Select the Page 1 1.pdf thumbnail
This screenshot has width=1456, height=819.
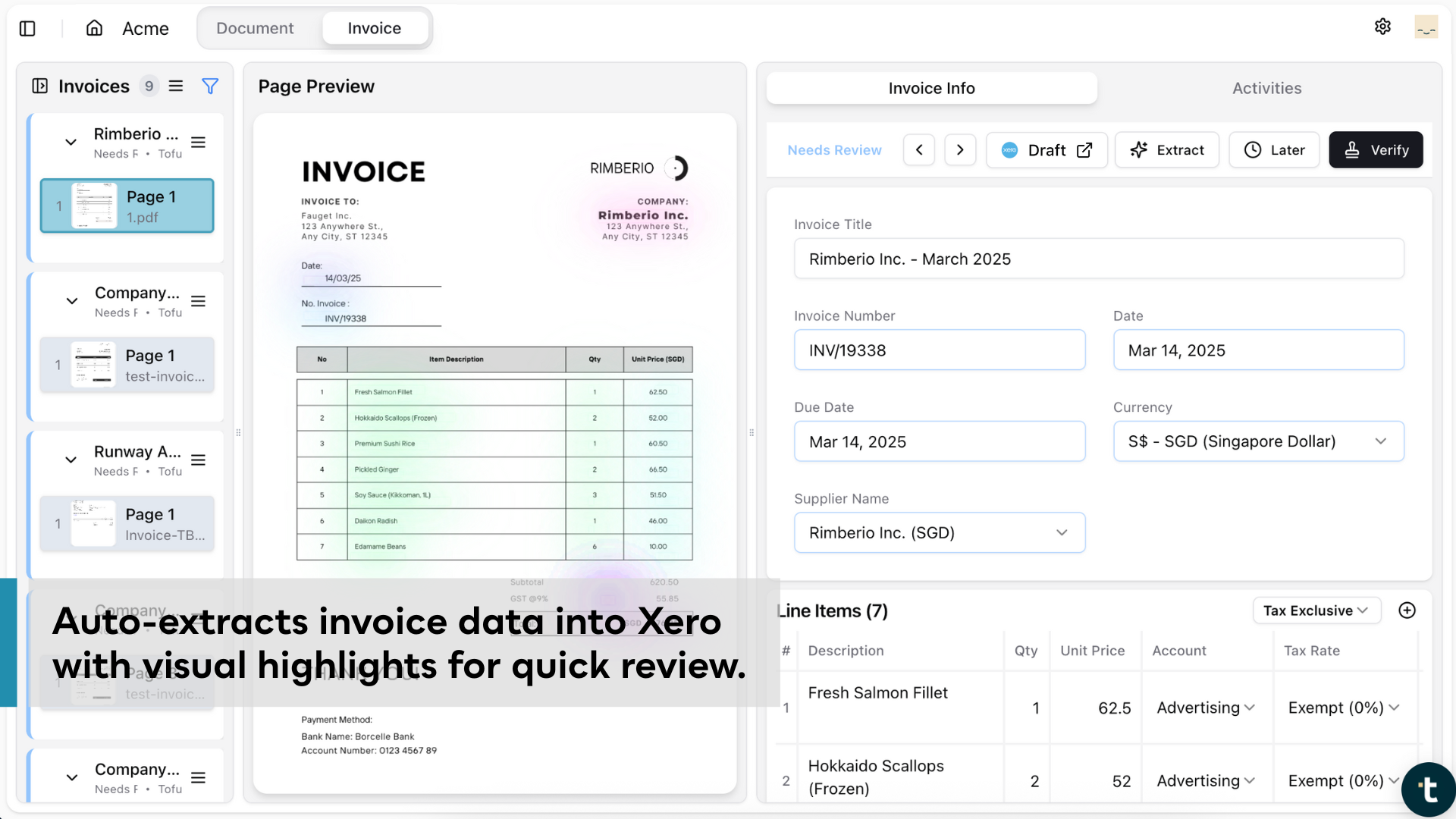(x=127, y=206)
